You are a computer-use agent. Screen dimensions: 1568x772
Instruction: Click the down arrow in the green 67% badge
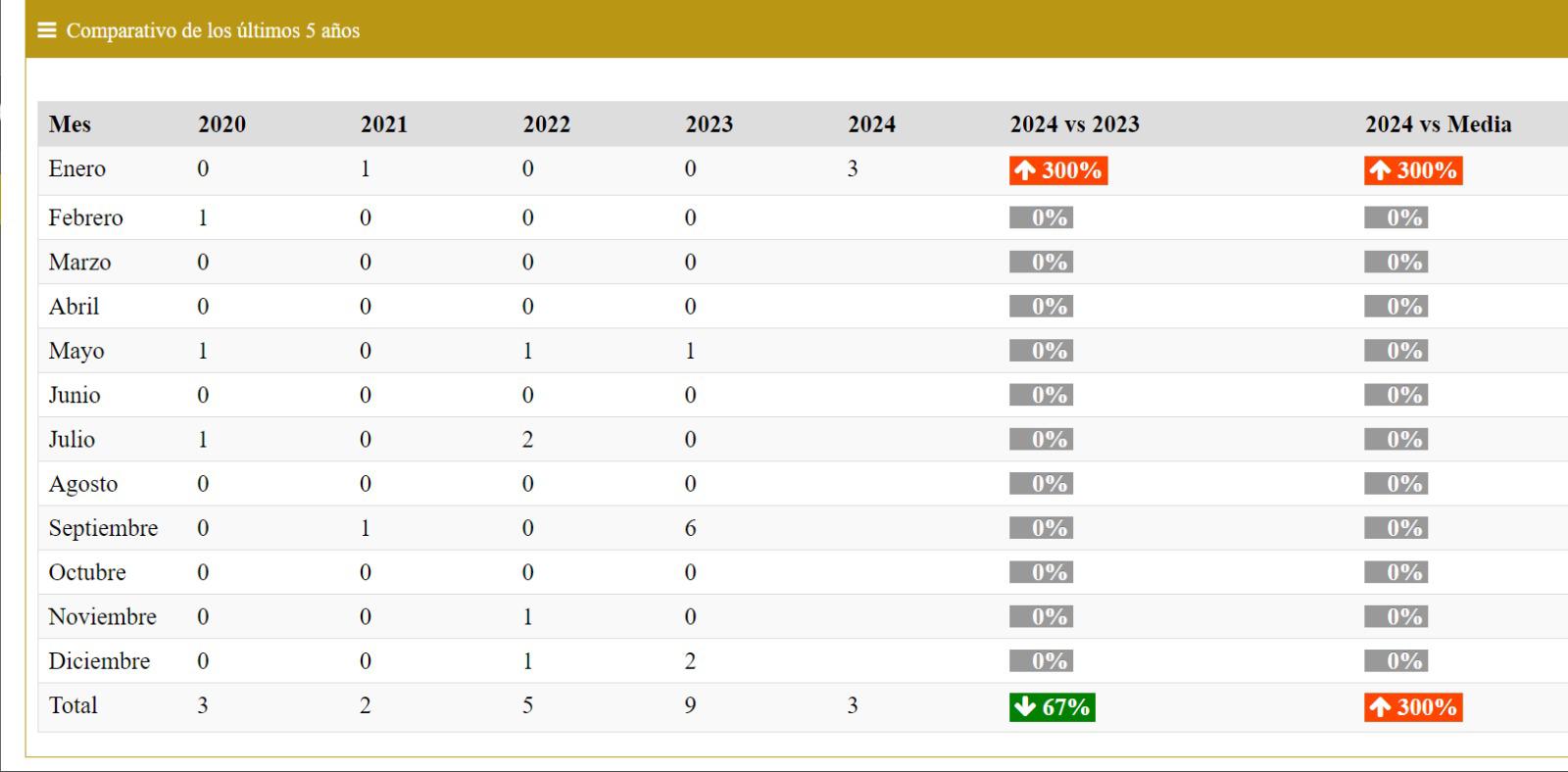[1025, 706]
